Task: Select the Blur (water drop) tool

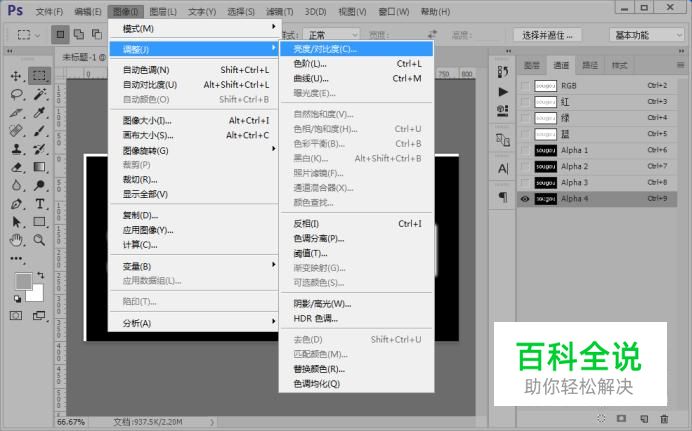Action: pos(16,185)
